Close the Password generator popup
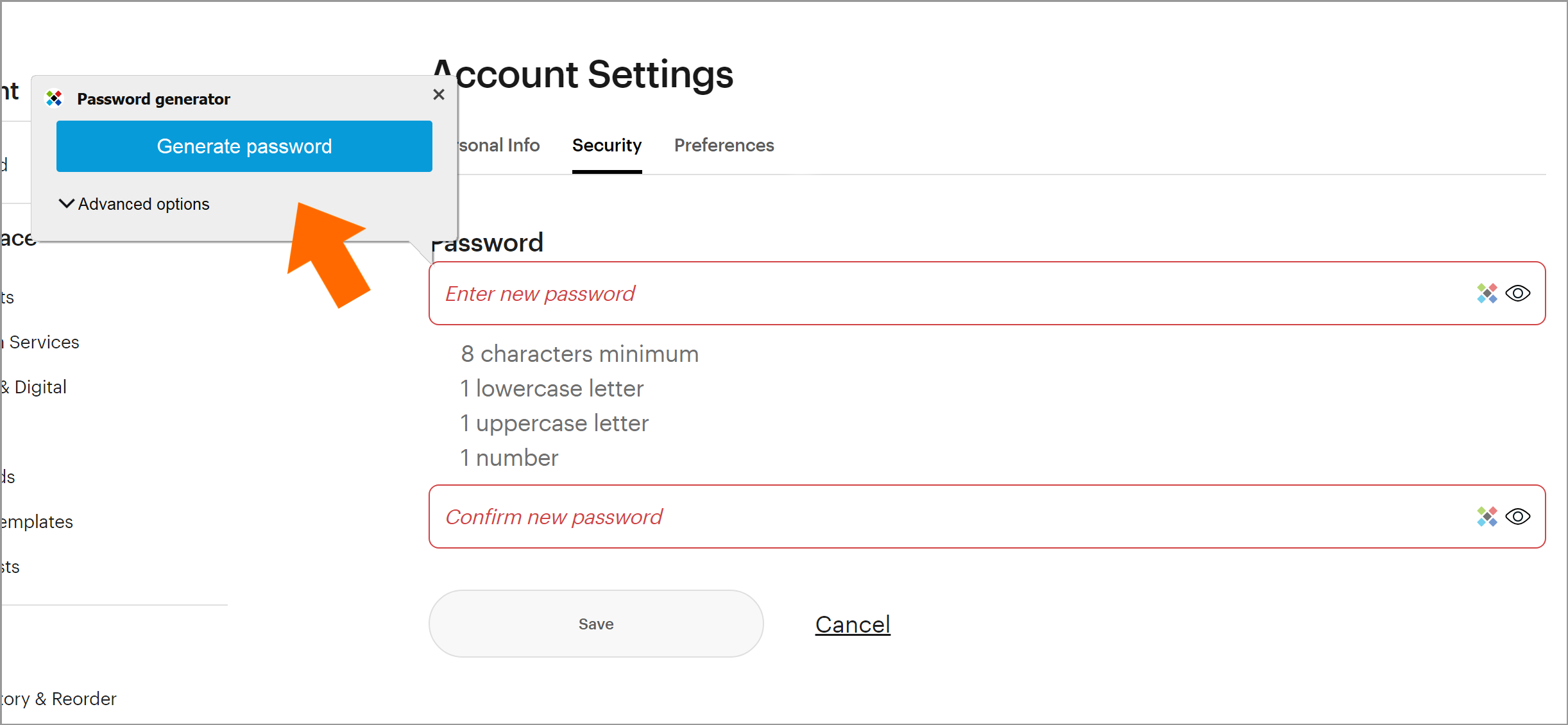1568x725 pixels. tap(439, 94)
